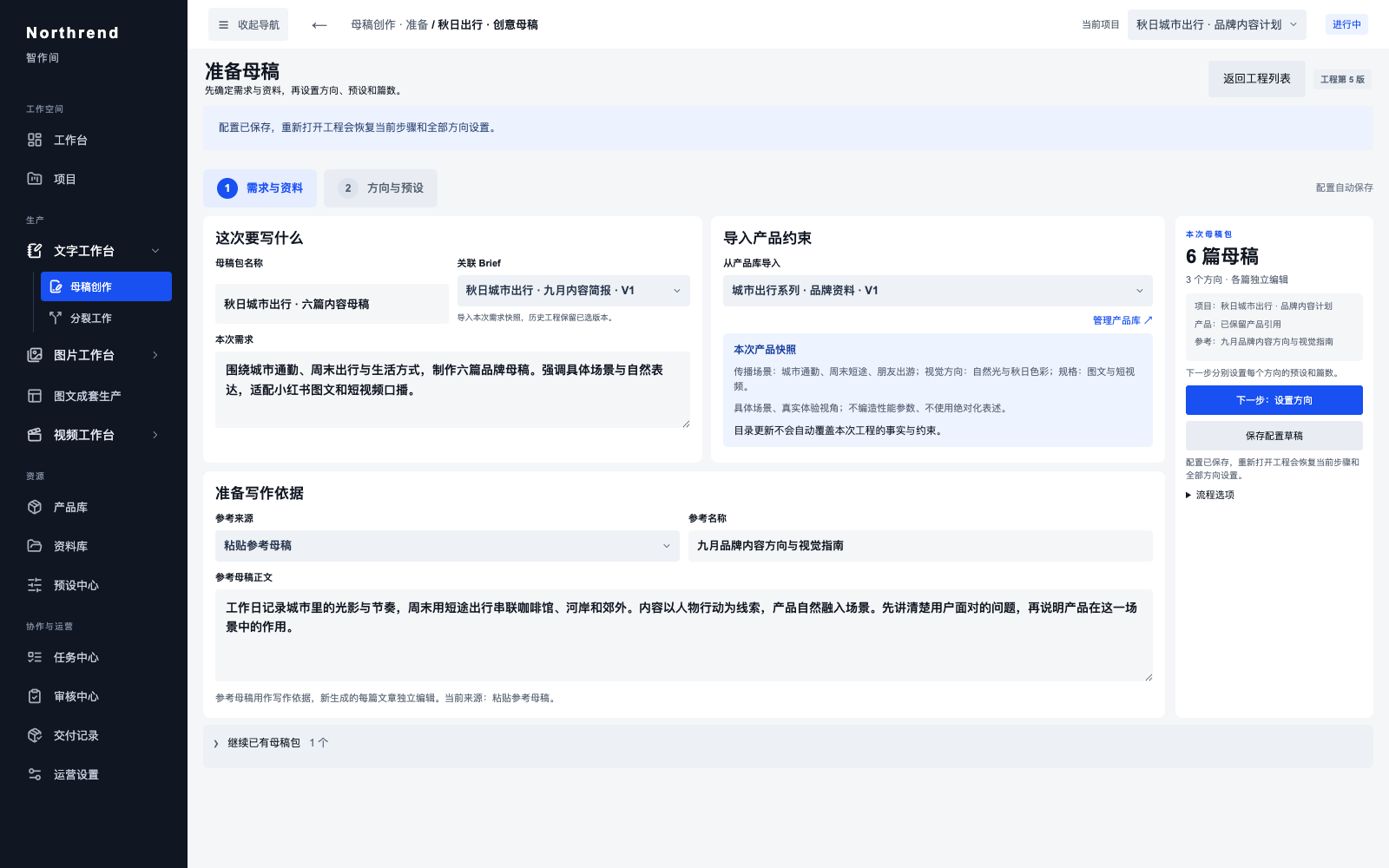Click the 本次需求 text area

pyautogui.click(x=452, y=390)
